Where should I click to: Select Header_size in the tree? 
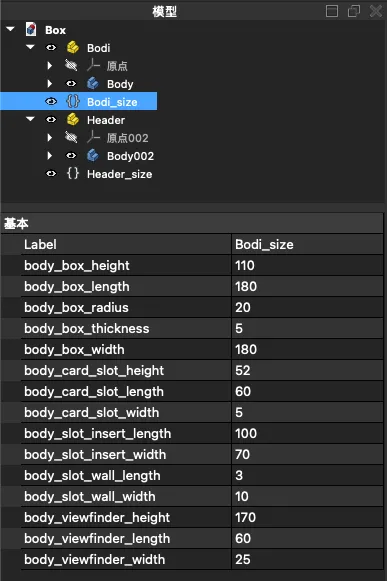pyautogui.click(x=119, y=174)
